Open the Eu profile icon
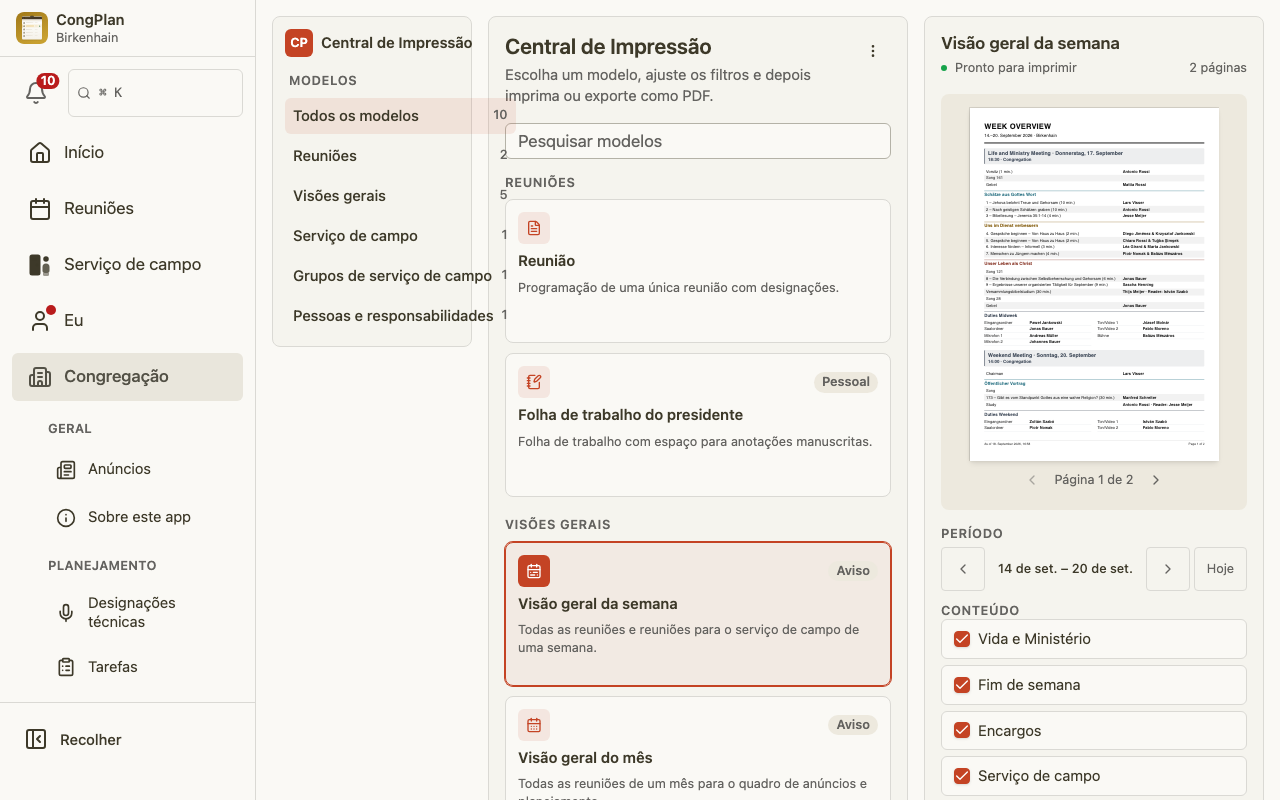The width and height of the screenshot is (1280, 800). pos(40,320)
